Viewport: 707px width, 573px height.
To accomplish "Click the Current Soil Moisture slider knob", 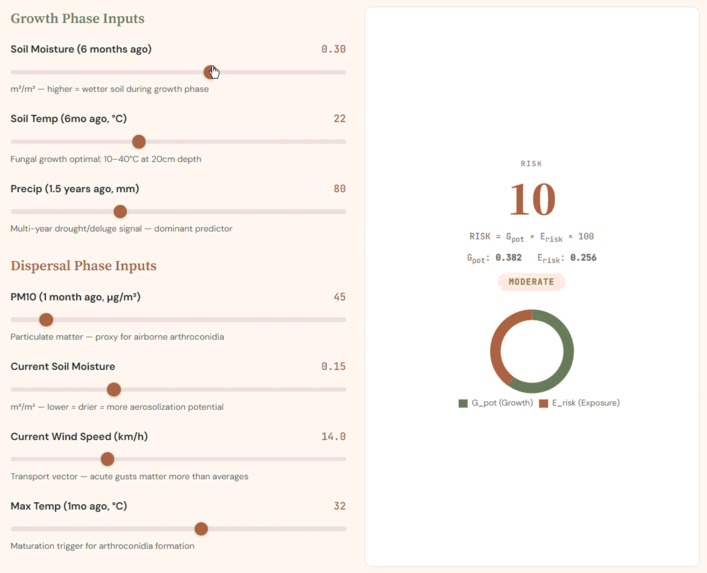I will [114, 390].
